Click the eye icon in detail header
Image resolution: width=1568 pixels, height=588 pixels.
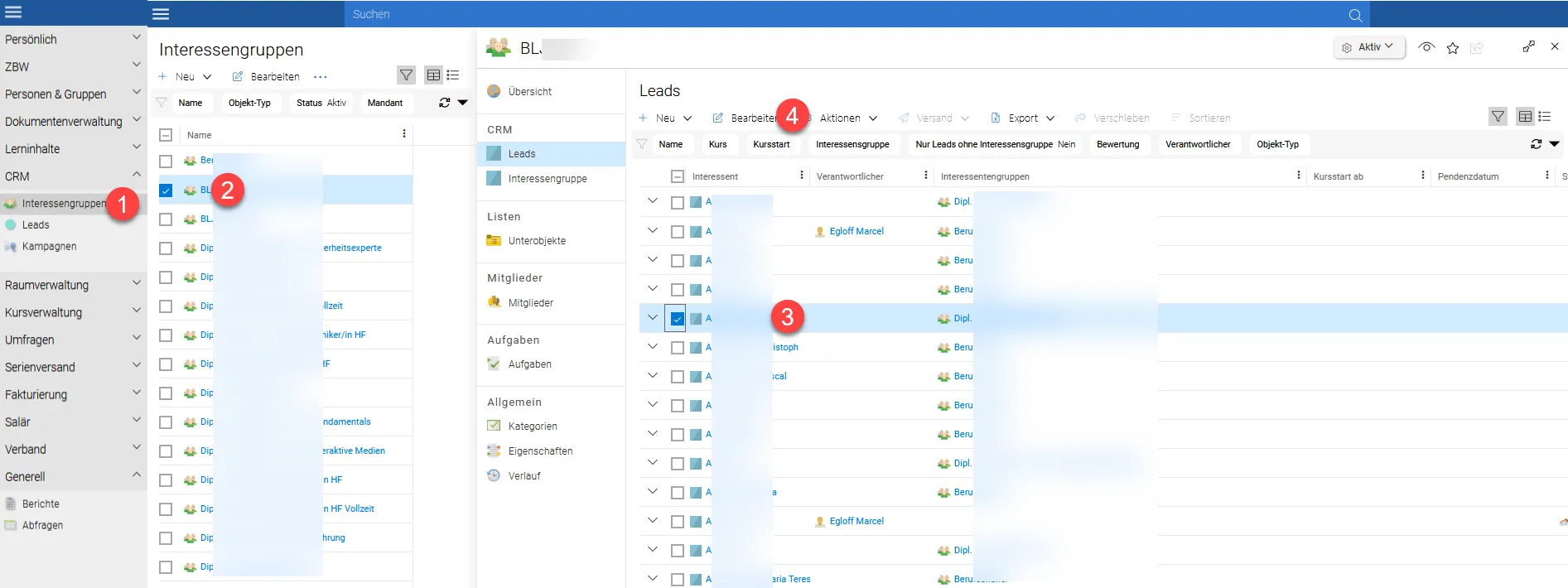1426,47
